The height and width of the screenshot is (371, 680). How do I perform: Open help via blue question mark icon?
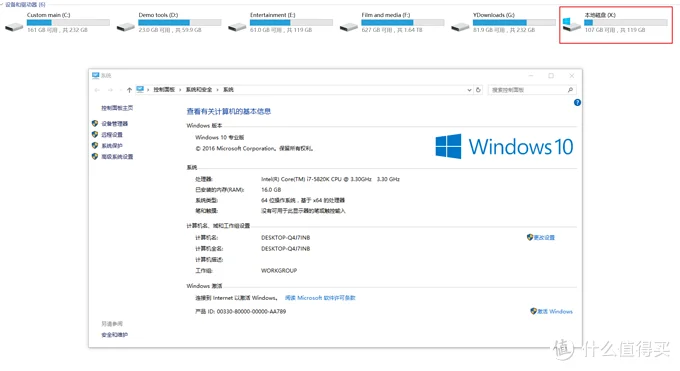coord(577,102)
